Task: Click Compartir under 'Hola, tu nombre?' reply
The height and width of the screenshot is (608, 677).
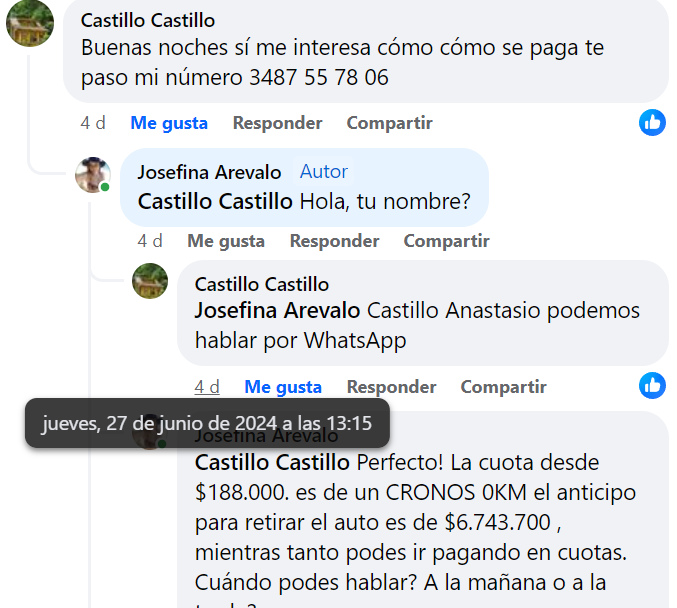Action: click(x=446, y=241)
